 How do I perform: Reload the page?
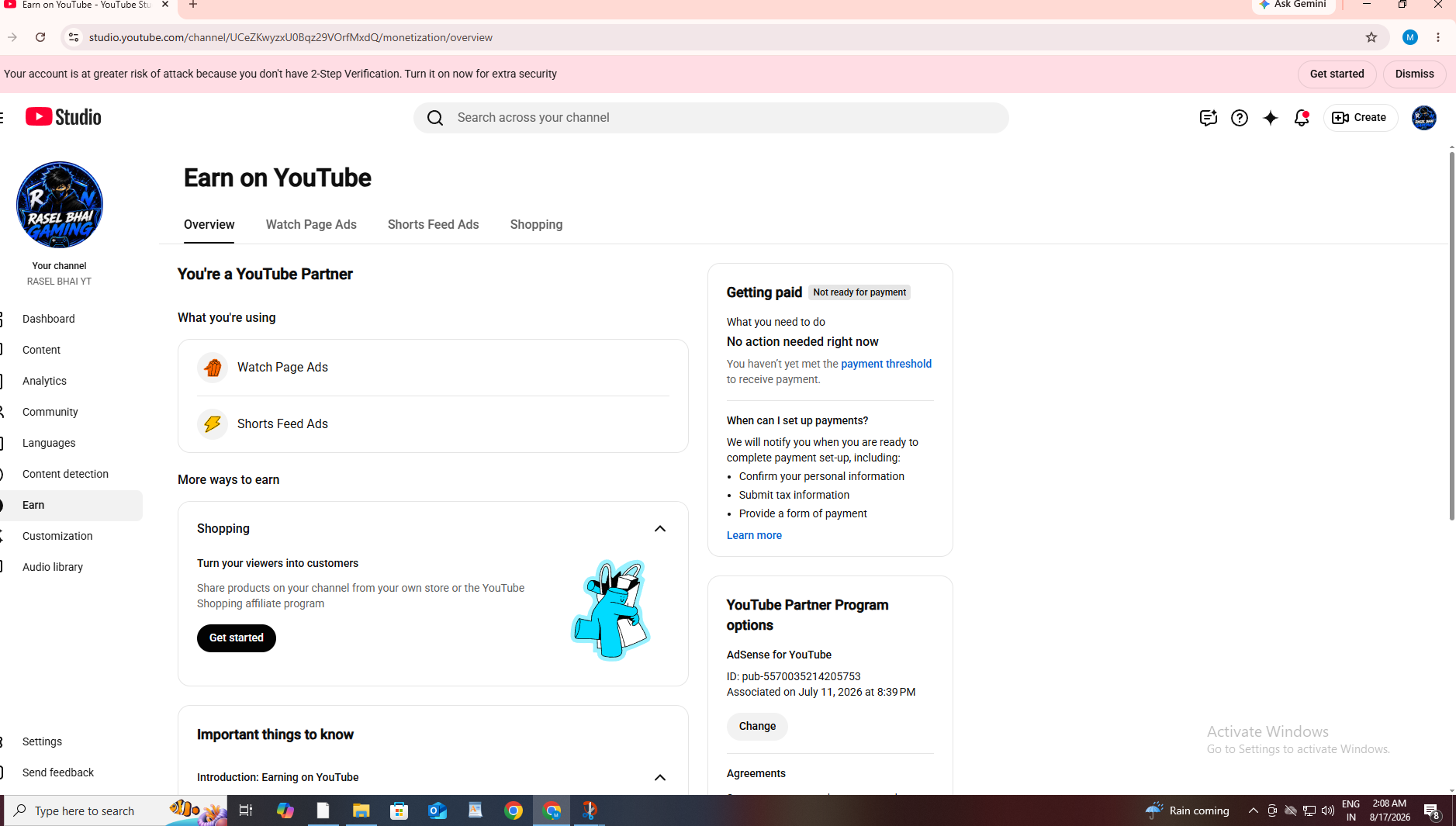(x=40, y=37)
